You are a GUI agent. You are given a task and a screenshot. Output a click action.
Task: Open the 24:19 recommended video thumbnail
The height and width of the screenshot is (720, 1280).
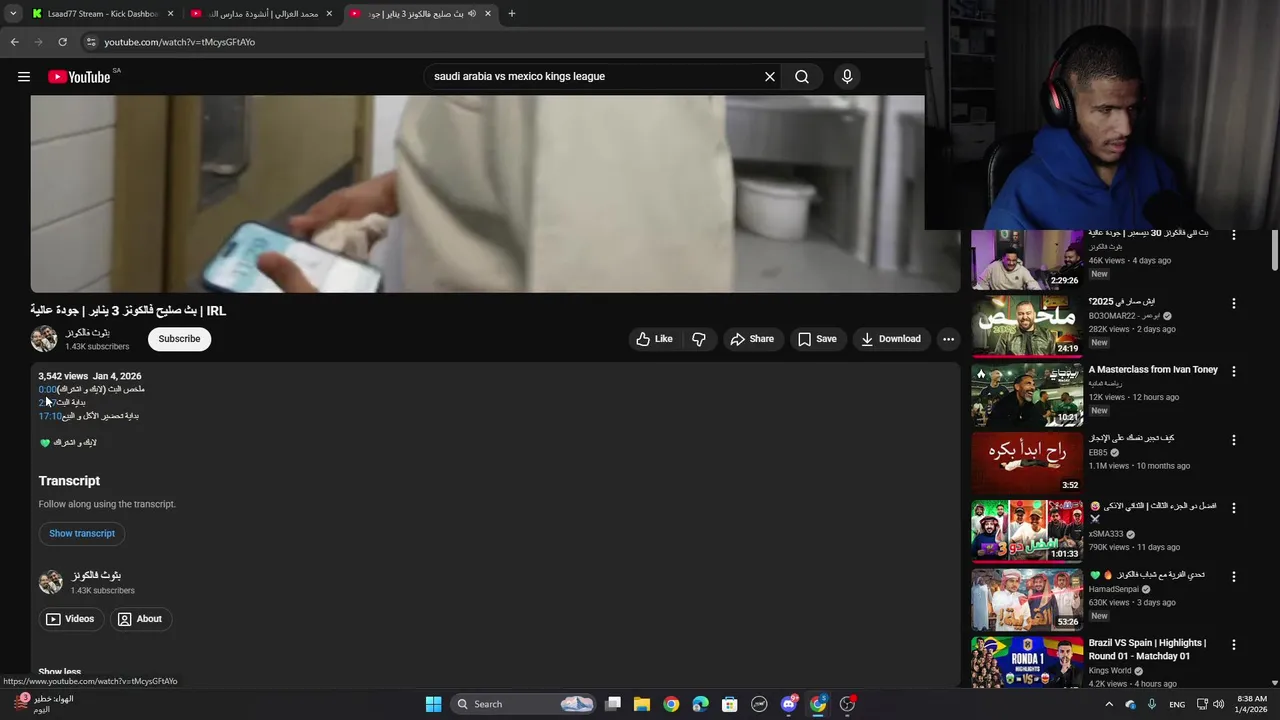[x=1027, y=326]
